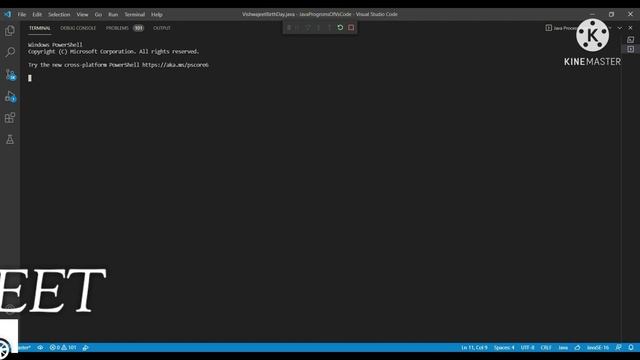Open the Java Process terminal selector
Screen dimensions: 640x360
561,28
